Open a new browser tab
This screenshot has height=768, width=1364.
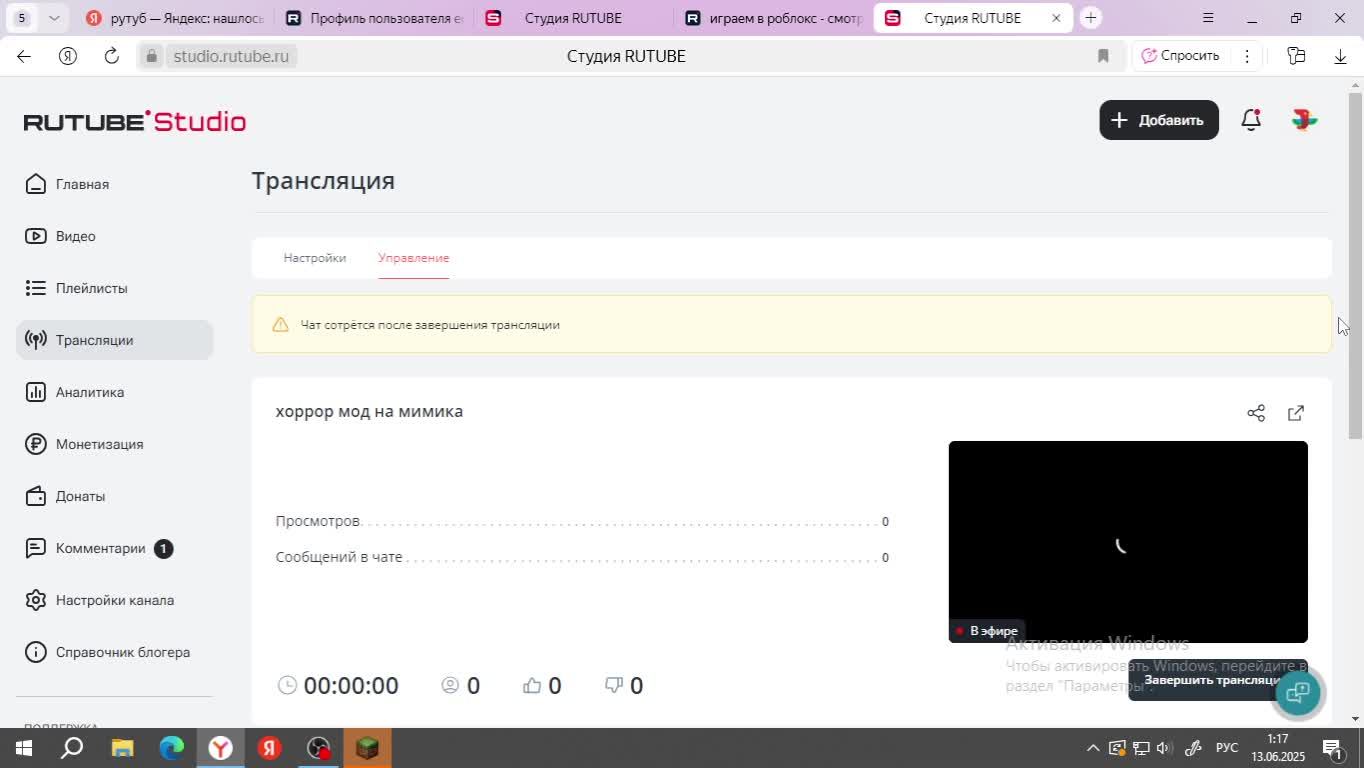click(x=1091, y=18)
